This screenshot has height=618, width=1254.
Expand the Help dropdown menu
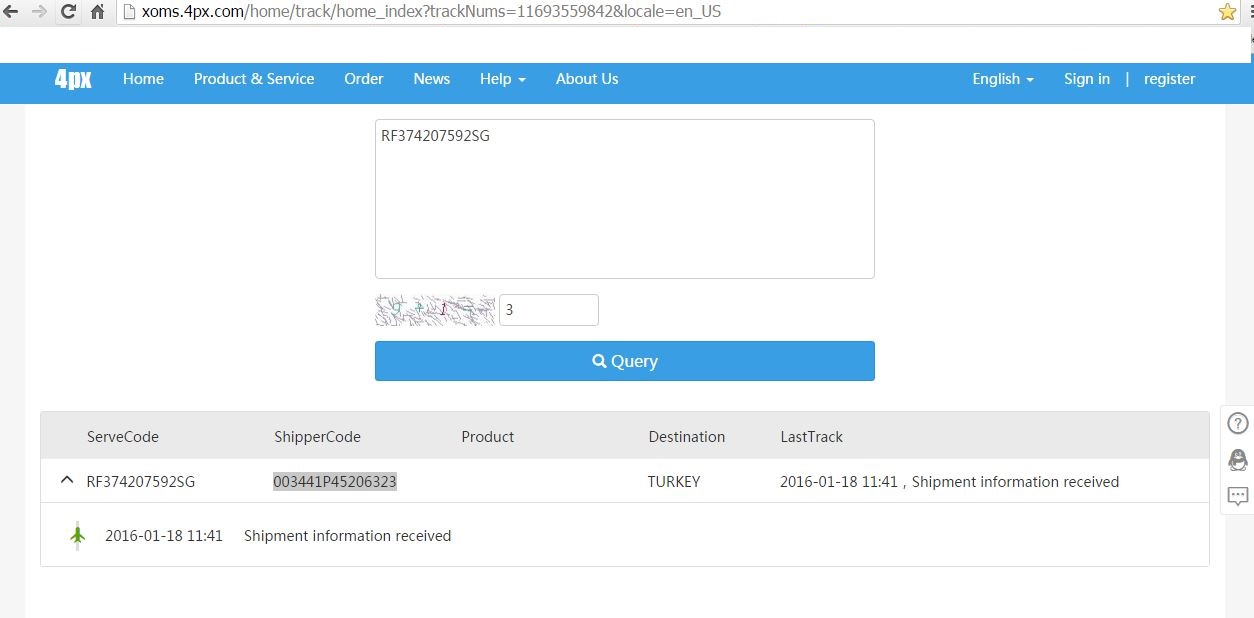(x=502, y=79)
